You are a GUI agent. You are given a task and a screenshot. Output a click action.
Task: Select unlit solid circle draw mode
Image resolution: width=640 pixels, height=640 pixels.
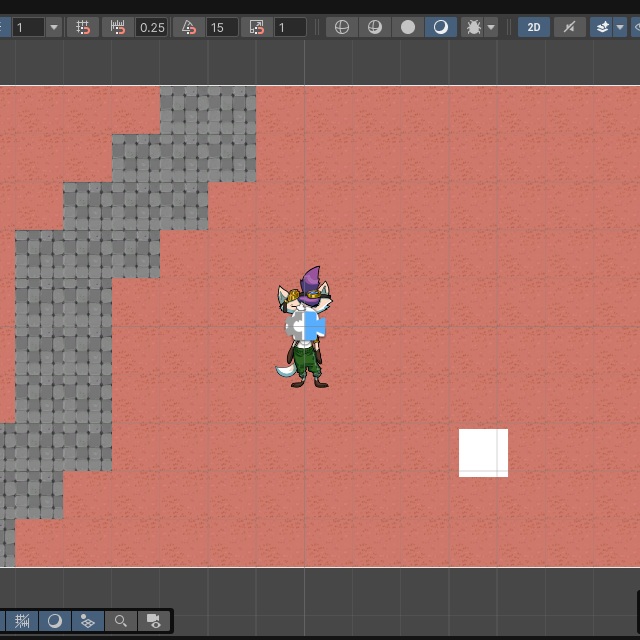click(408, 27)
